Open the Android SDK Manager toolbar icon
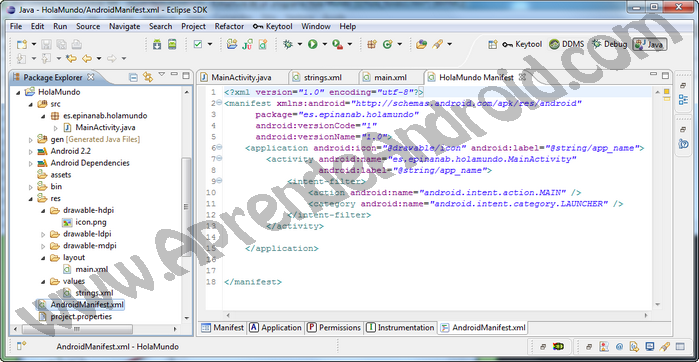The image size is (699, 362). [157, 44]
